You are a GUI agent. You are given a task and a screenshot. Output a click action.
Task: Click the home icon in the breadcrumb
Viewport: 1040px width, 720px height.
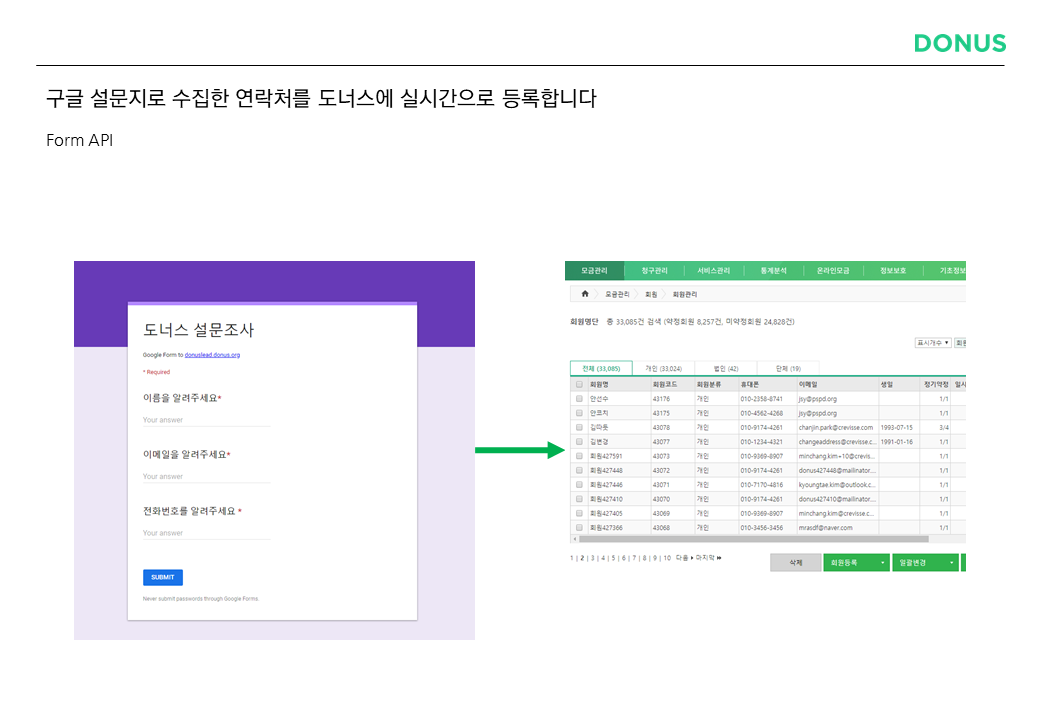[x=584, y=294]
